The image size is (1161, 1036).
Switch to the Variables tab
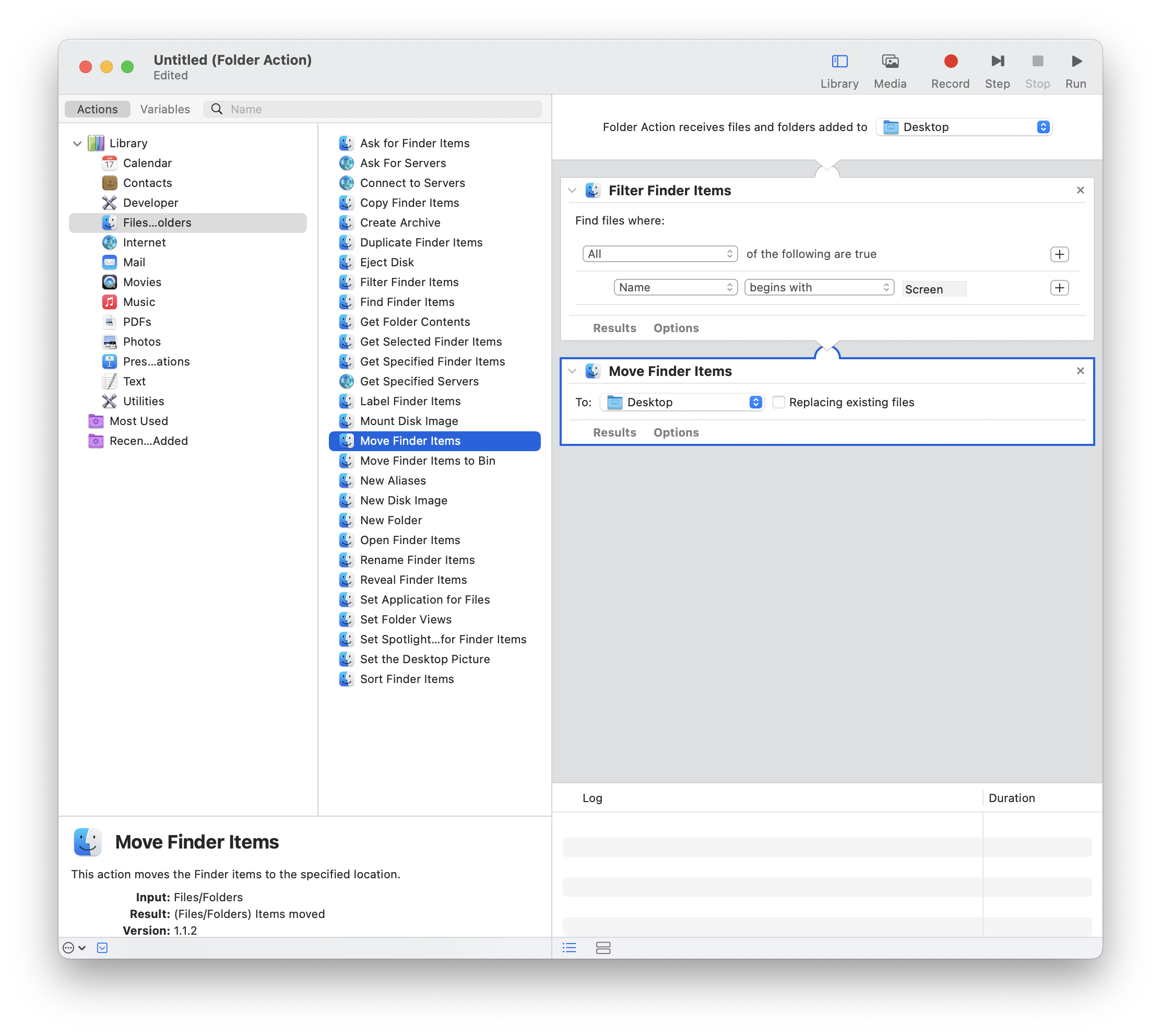tap(165, 109)
